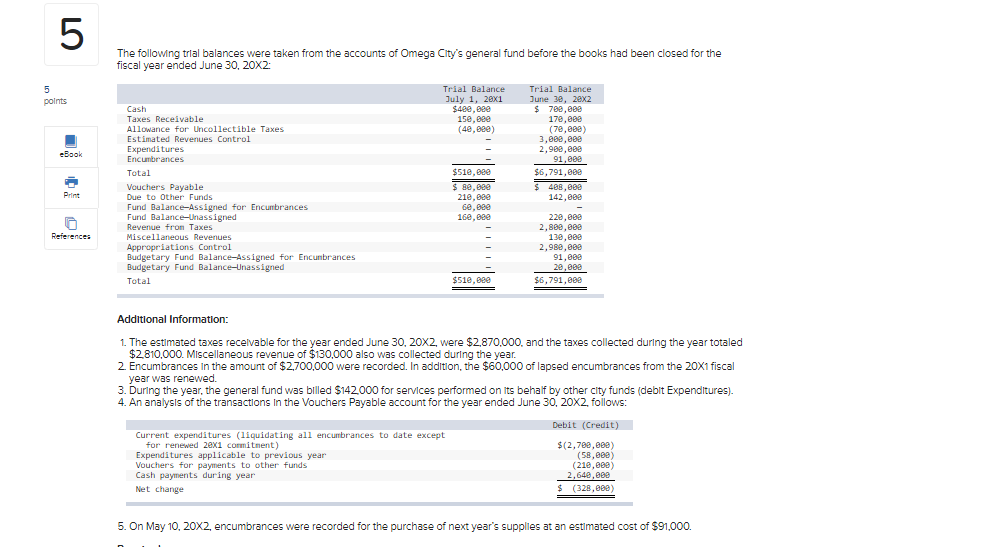
Task: Click 'Budgetary Fund Balance—Unassigned' label
Action: 205,267
